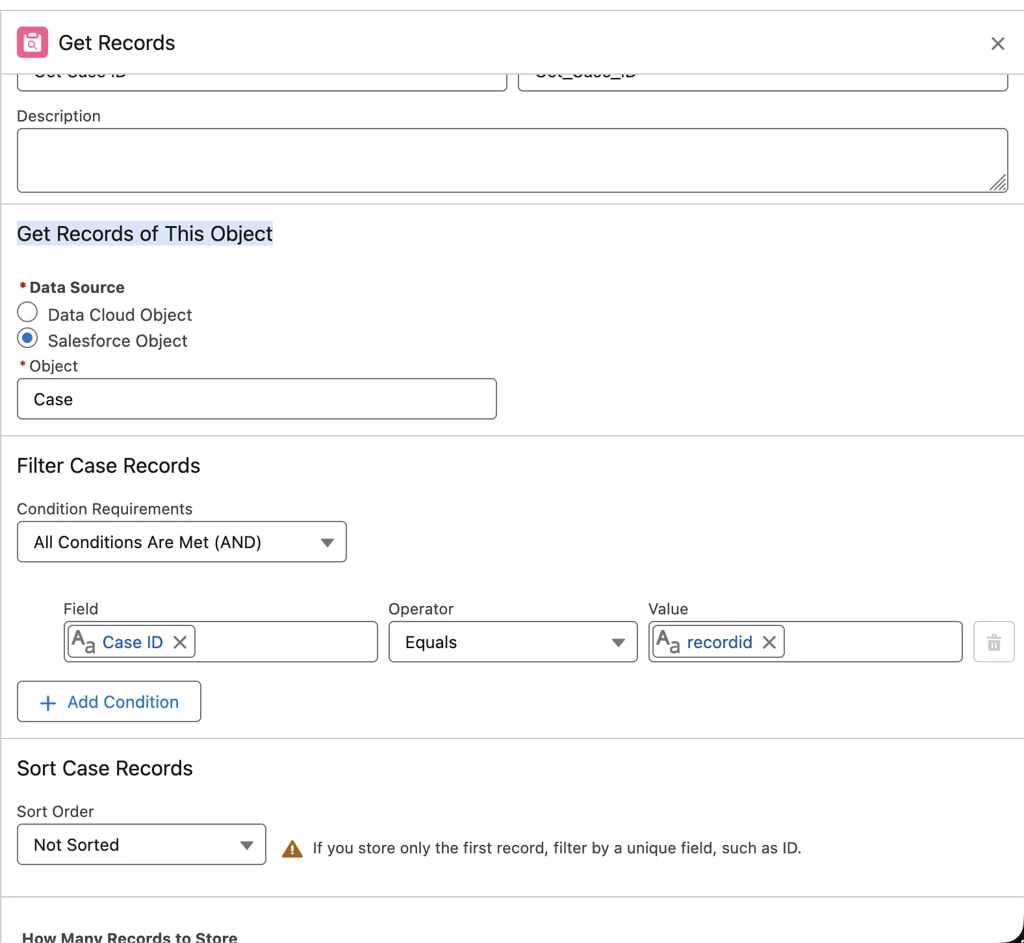Click the Get Records of This Object heading
The image size is (1024, 943).
(x=144, y=234)
